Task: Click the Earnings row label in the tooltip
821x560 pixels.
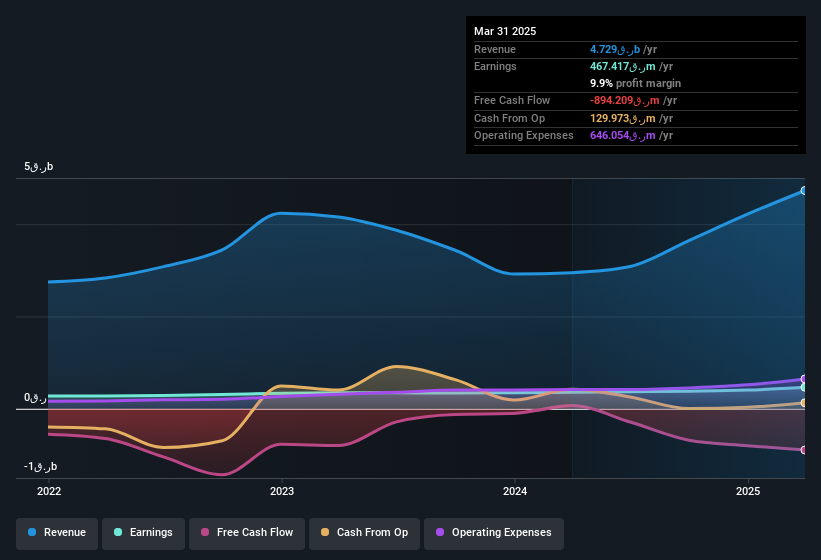Action: coord(495,66)
